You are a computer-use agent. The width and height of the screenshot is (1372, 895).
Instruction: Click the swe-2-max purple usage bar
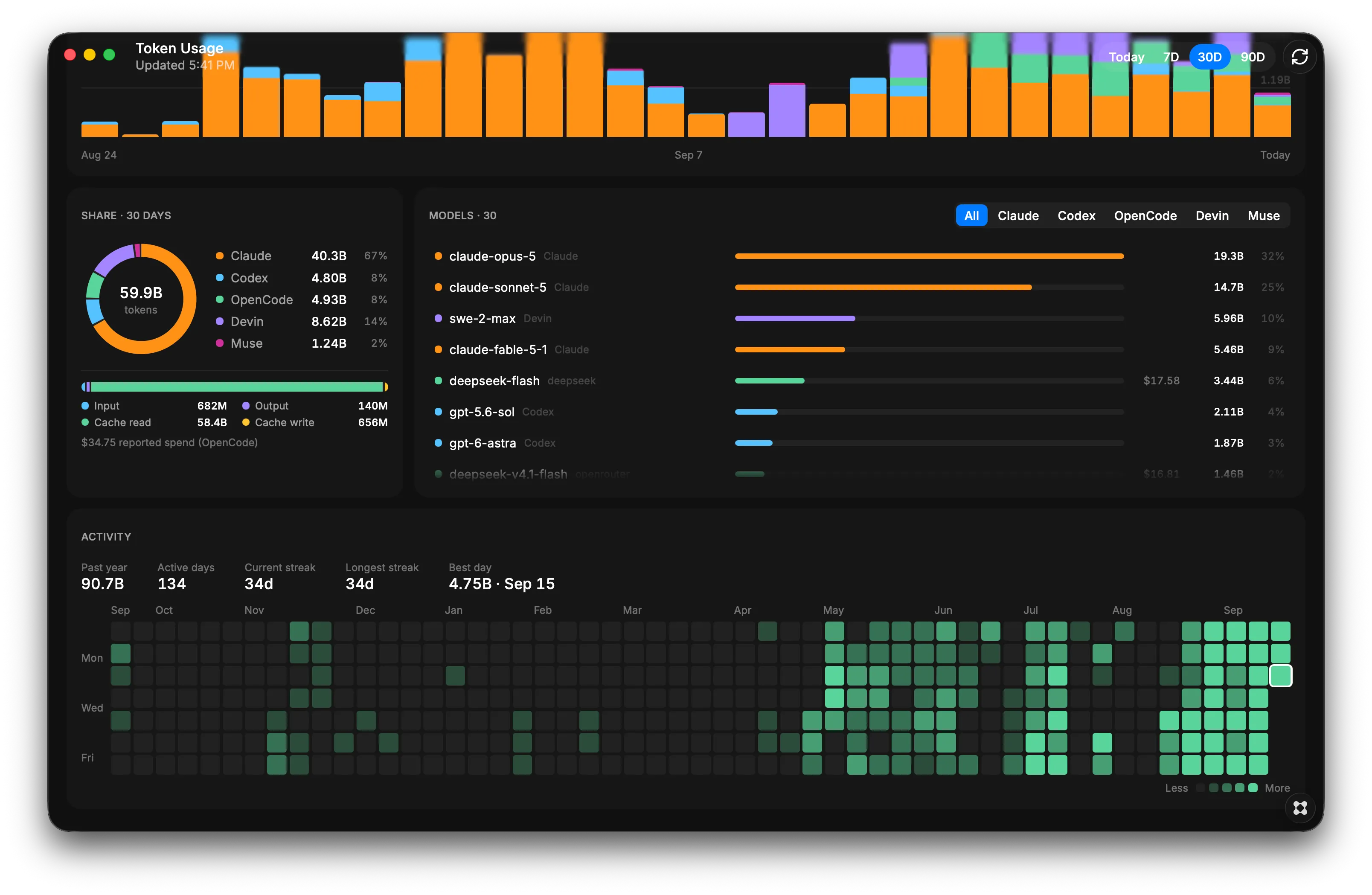[x=794, y=318]
